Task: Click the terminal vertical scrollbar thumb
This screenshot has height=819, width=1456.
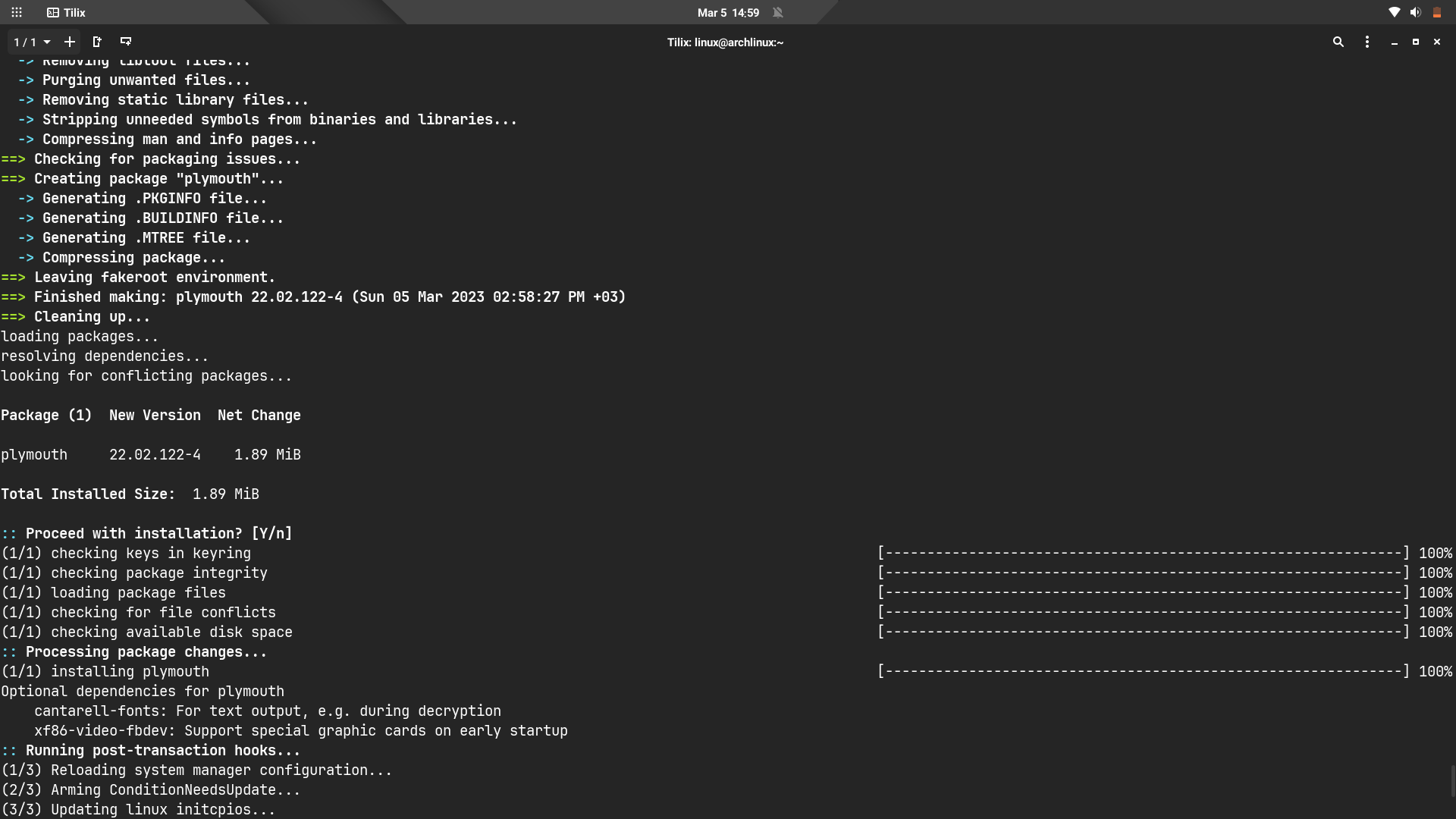Action: click(1452, 781)
